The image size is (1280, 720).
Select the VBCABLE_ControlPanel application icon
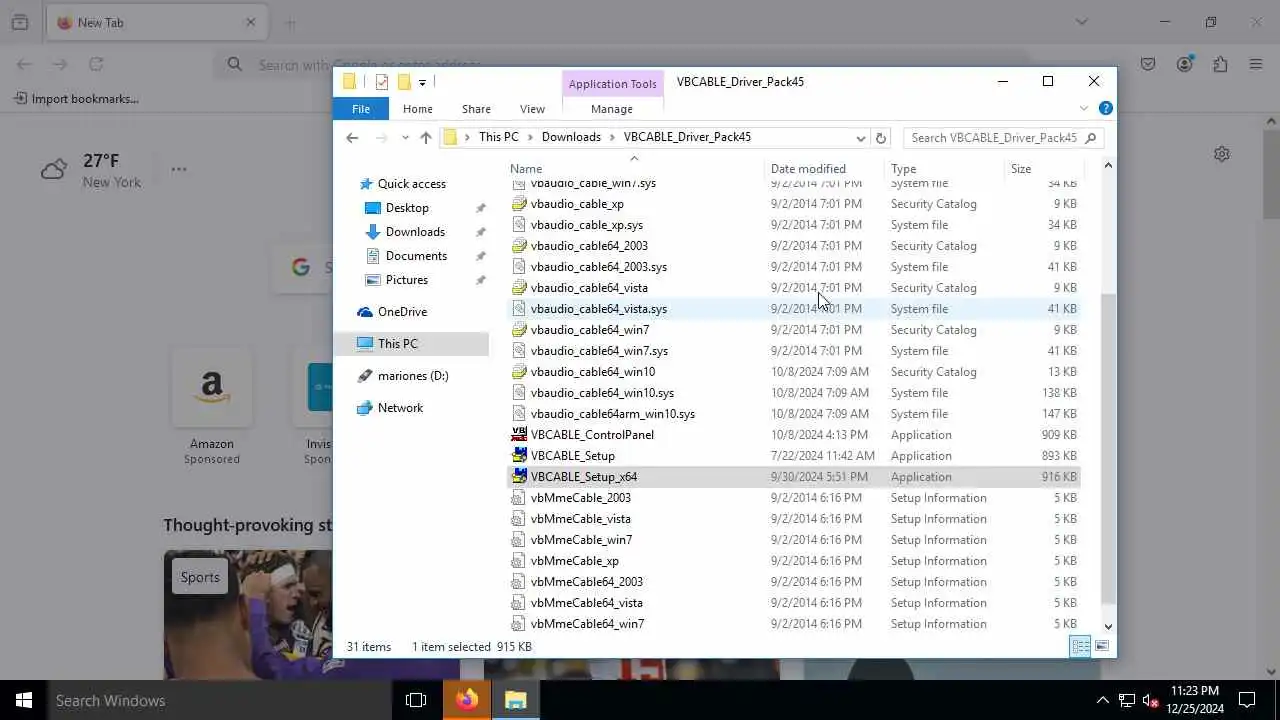(519, 435)
